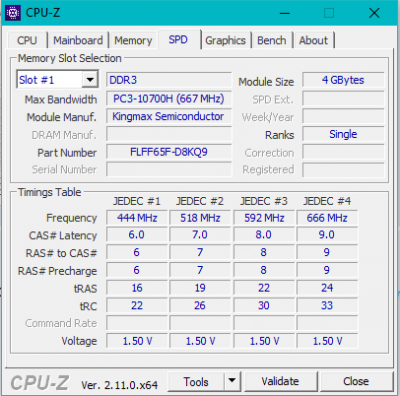
Task: Click the empty Serial Number field
Action: pyautogui.click(x=169, y=169)
